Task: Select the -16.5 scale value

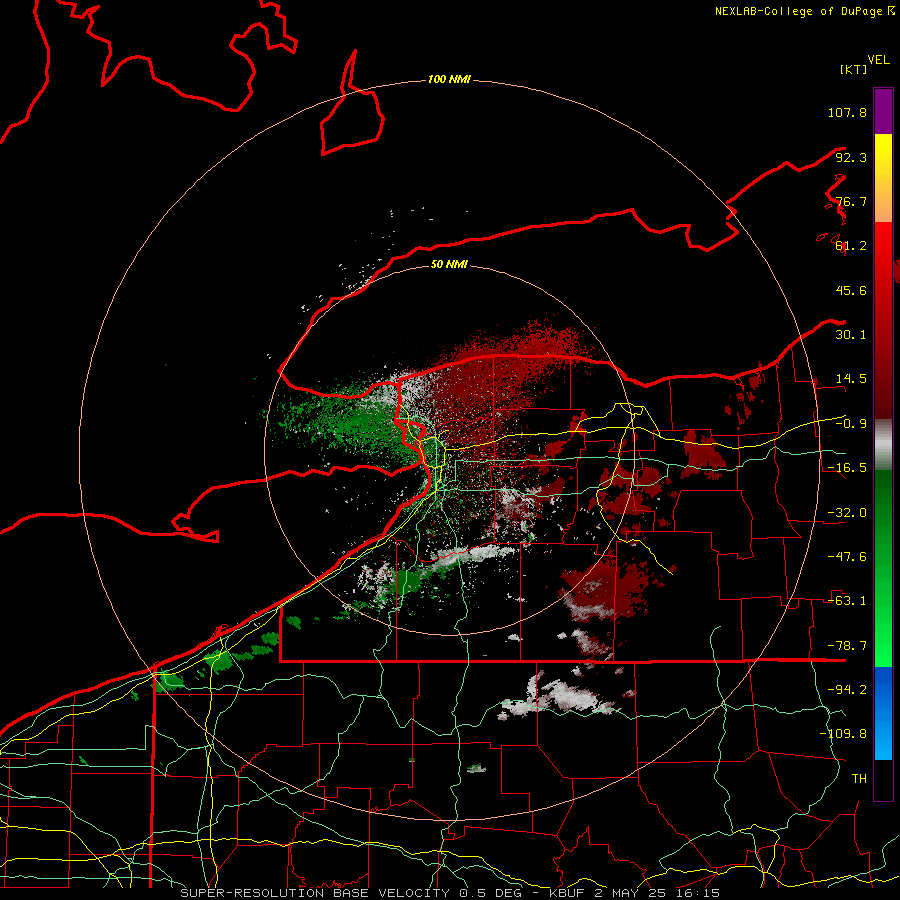Action: point(847,468)
